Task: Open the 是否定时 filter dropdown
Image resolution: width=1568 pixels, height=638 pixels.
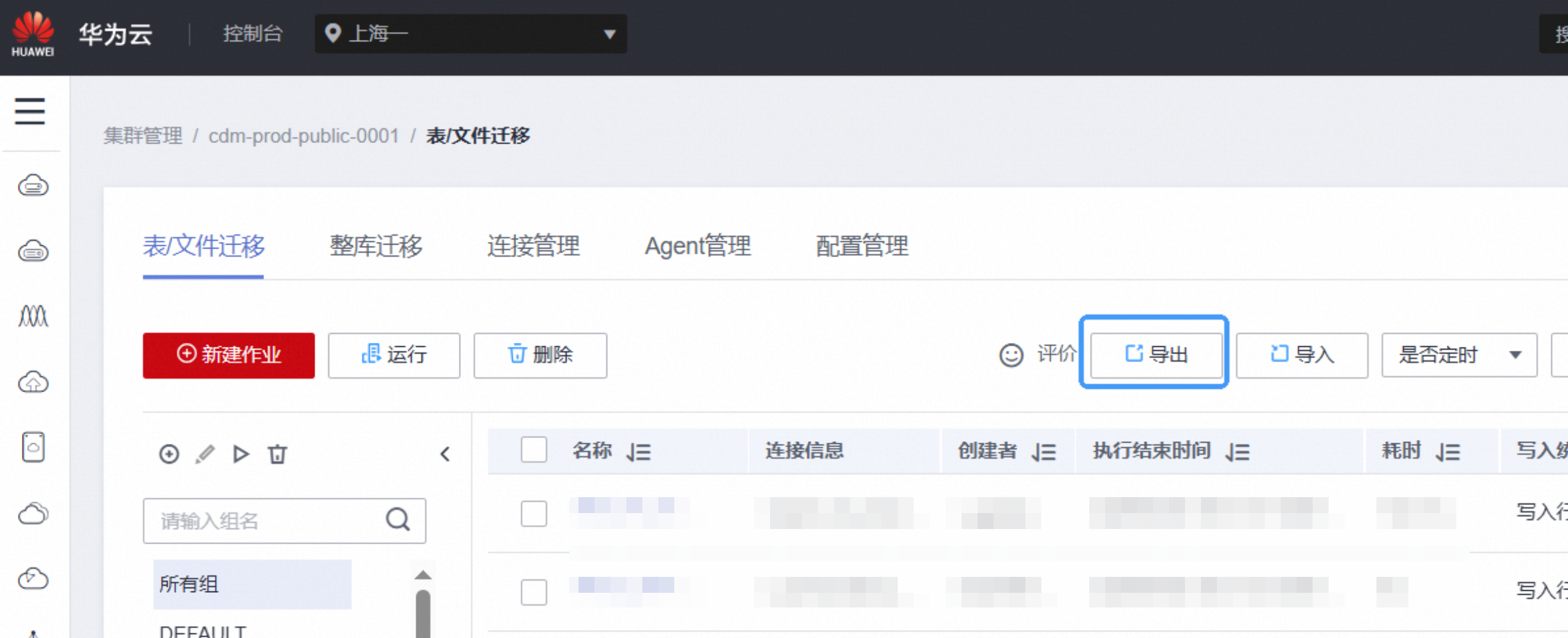Action: click(1459, 355)
